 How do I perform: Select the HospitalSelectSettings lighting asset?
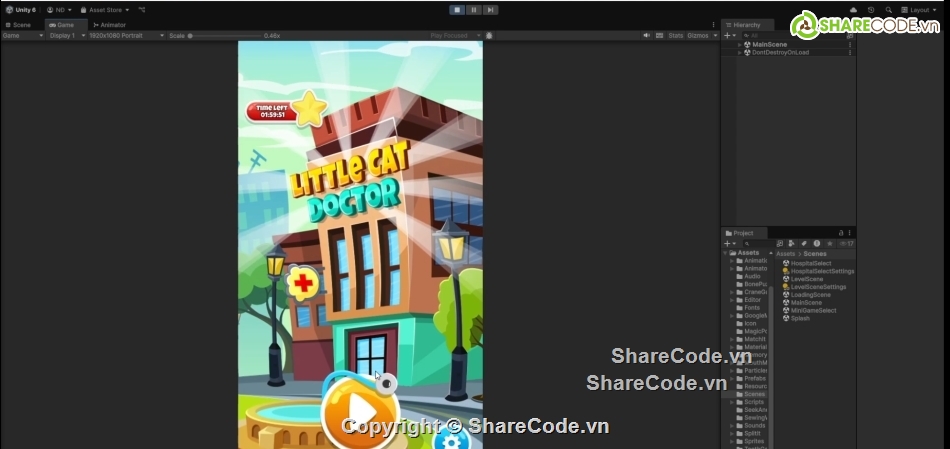point(819,271)
